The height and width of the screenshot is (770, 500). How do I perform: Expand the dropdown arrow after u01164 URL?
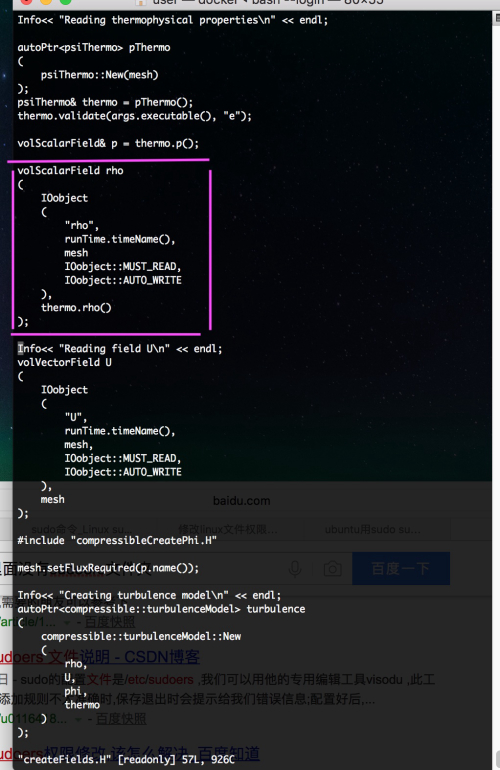[79, 719]
